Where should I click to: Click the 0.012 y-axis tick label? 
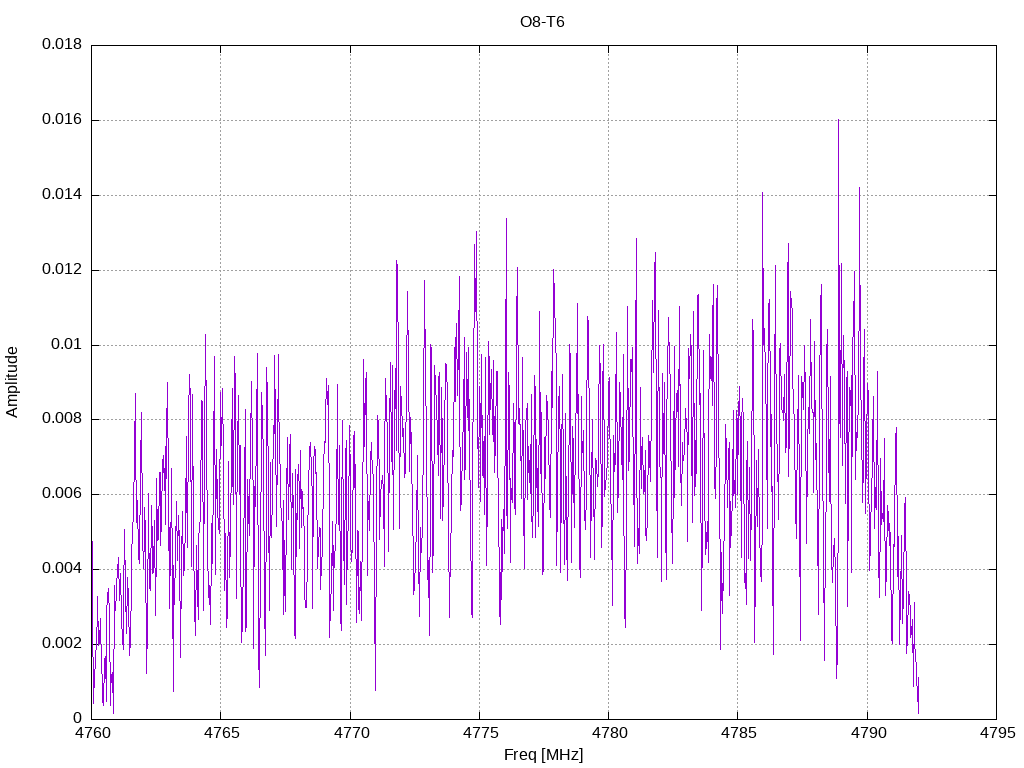click(x=62, y=270)
